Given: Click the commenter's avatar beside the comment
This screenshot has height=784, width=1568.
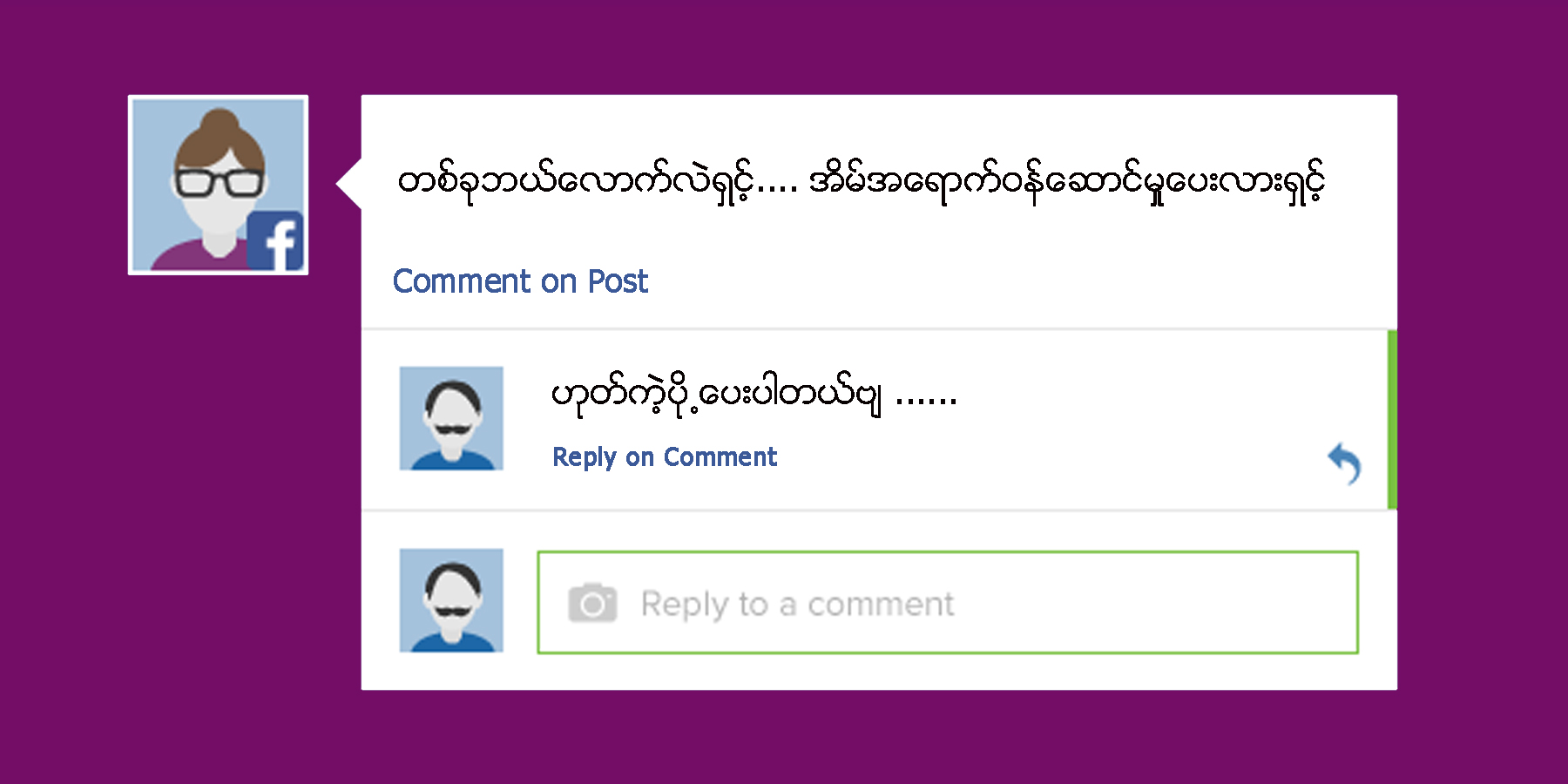Looking at the screenshot, I should point(451,418).
